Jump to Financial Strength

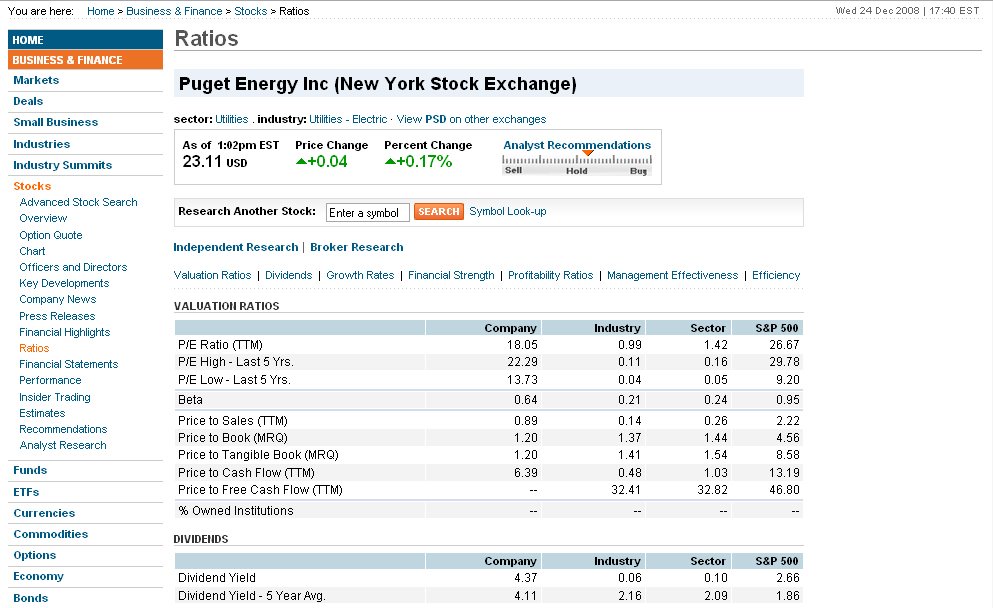pos(452,275)
